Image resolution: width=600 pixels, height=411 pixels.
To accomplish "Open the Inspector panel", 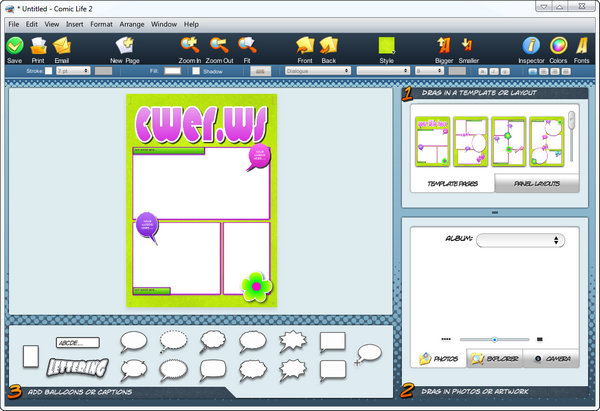I will 532,45.
